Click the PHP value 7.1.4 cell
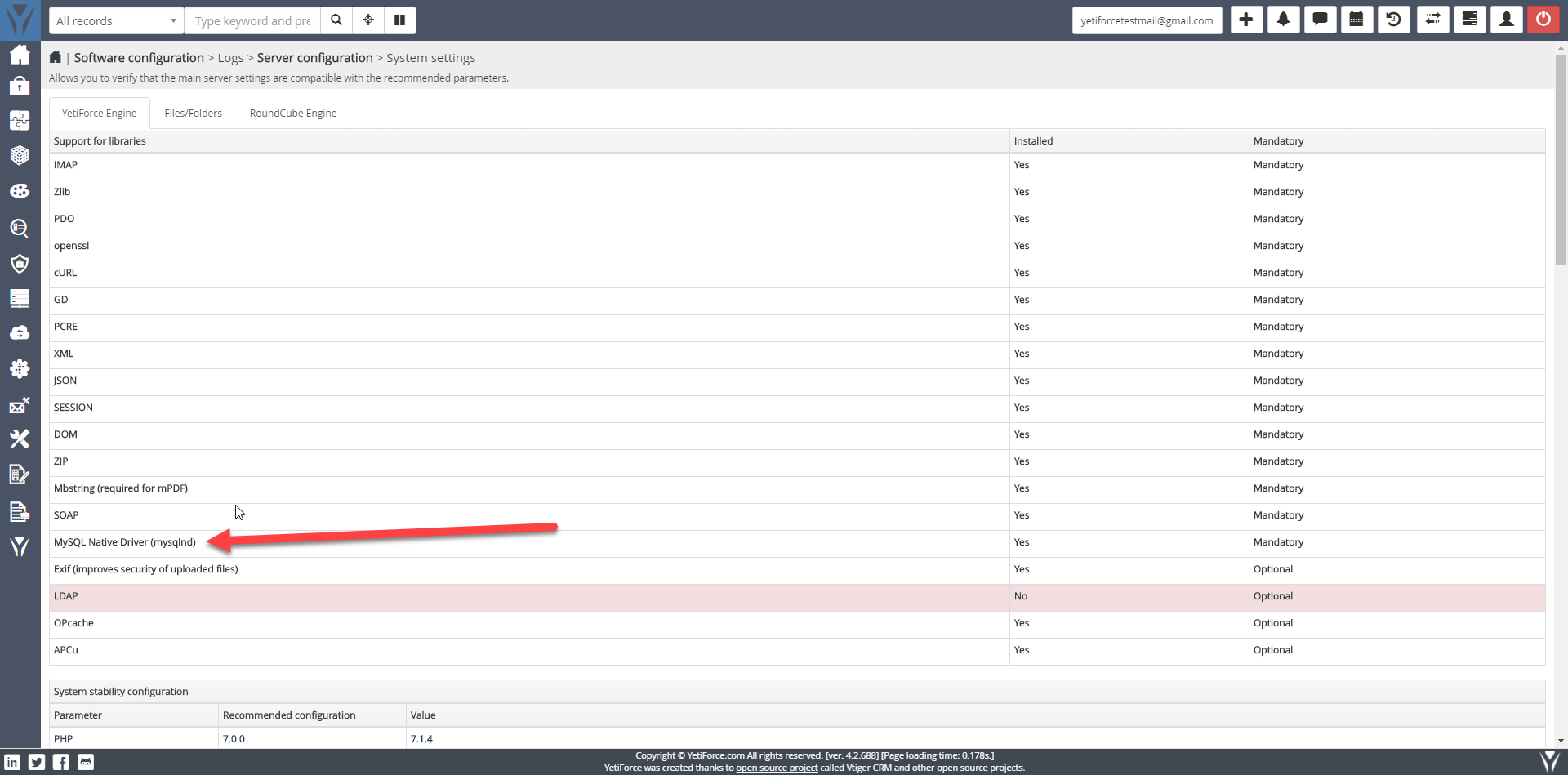The image size is (1568, 775). (x=421, y=739)
